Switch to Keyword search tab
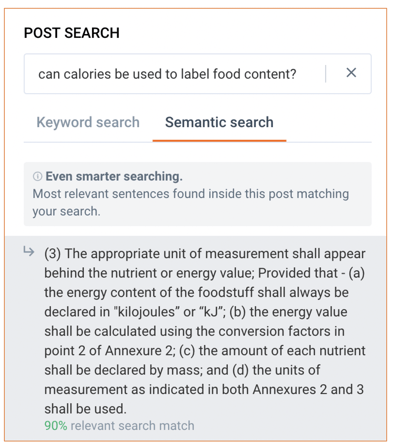This screenshot has width=395, height=447. [x=88, y=122]
